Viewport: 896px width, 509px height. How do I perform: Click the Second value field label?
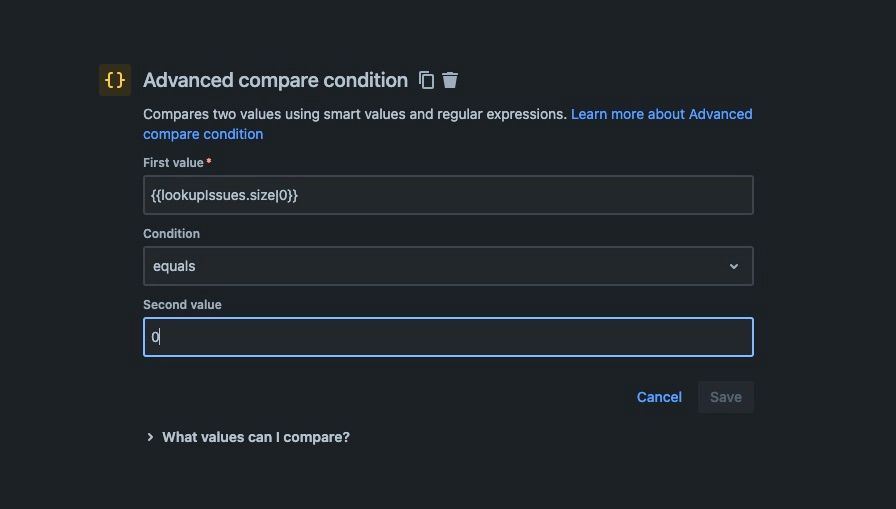[182, 304]
